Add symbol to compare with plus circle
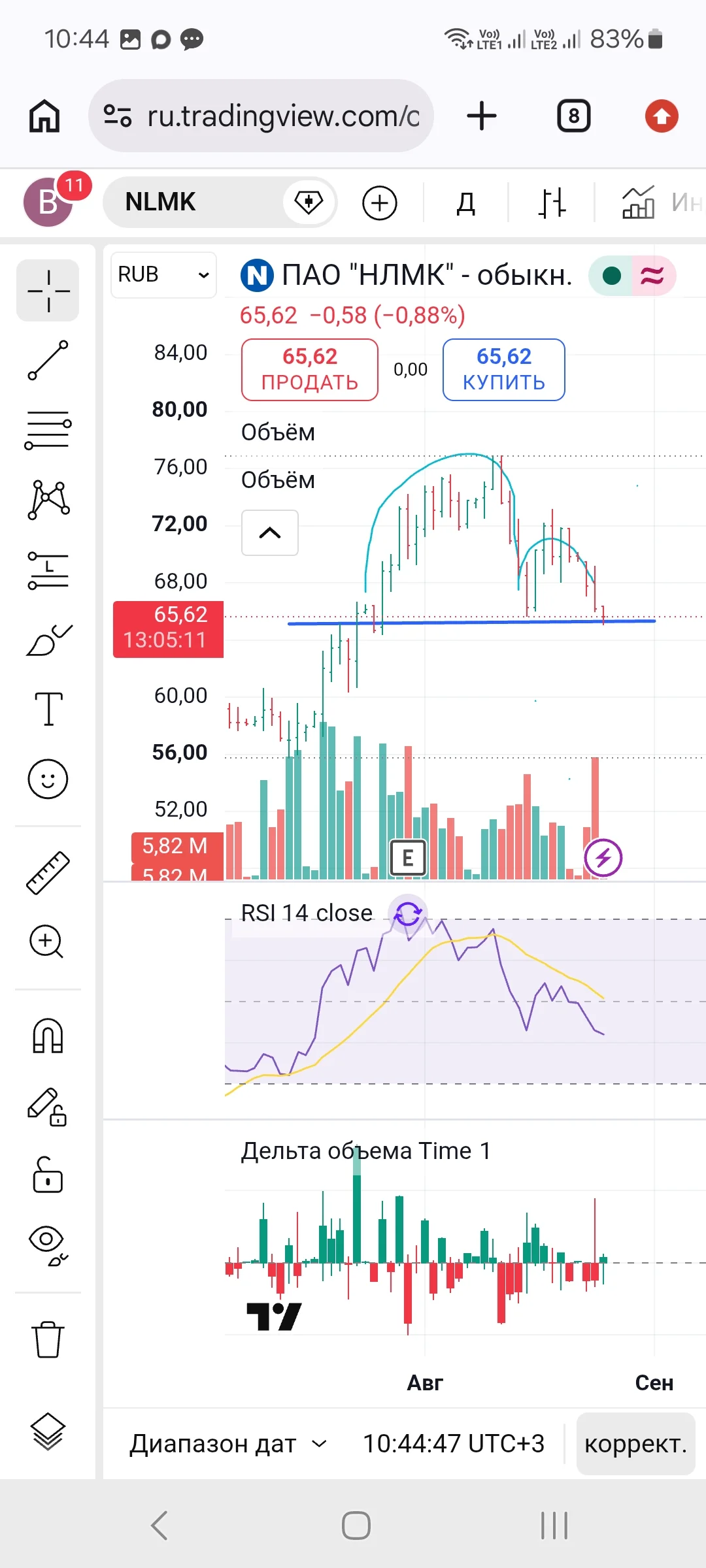Screen dimensions: 706x1568 379,203
